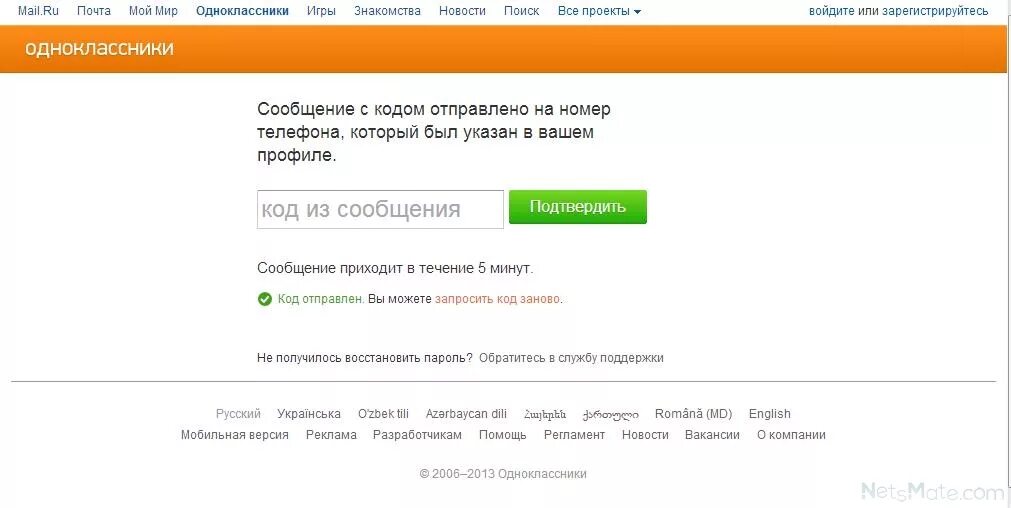This screenshot has width=1011, height=508.
Task: Click Сообщение приходит в течение 5 минут text
Action: 395,268
